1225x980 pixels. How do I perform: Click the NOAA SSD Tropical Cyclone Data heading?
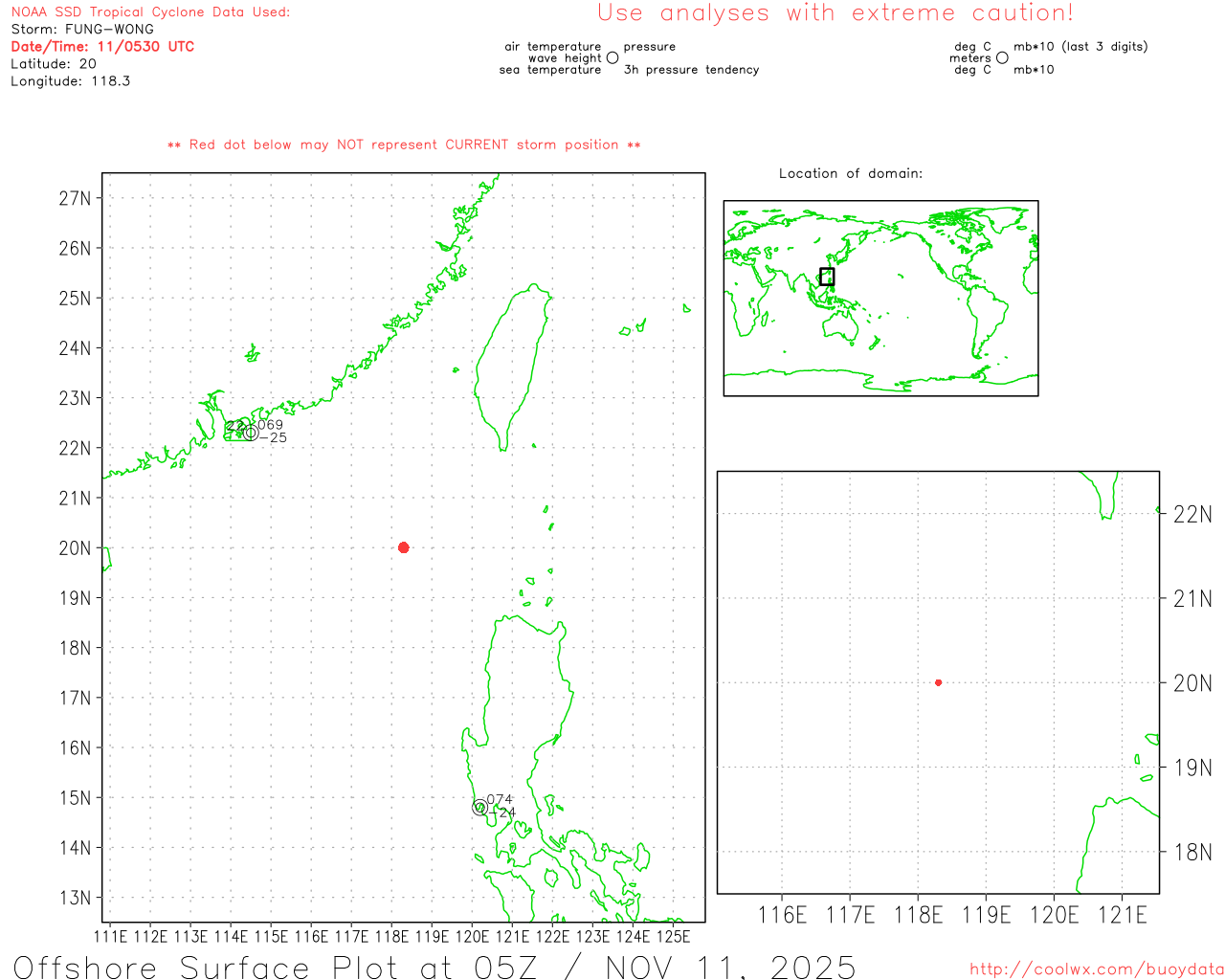pos(150,12)
